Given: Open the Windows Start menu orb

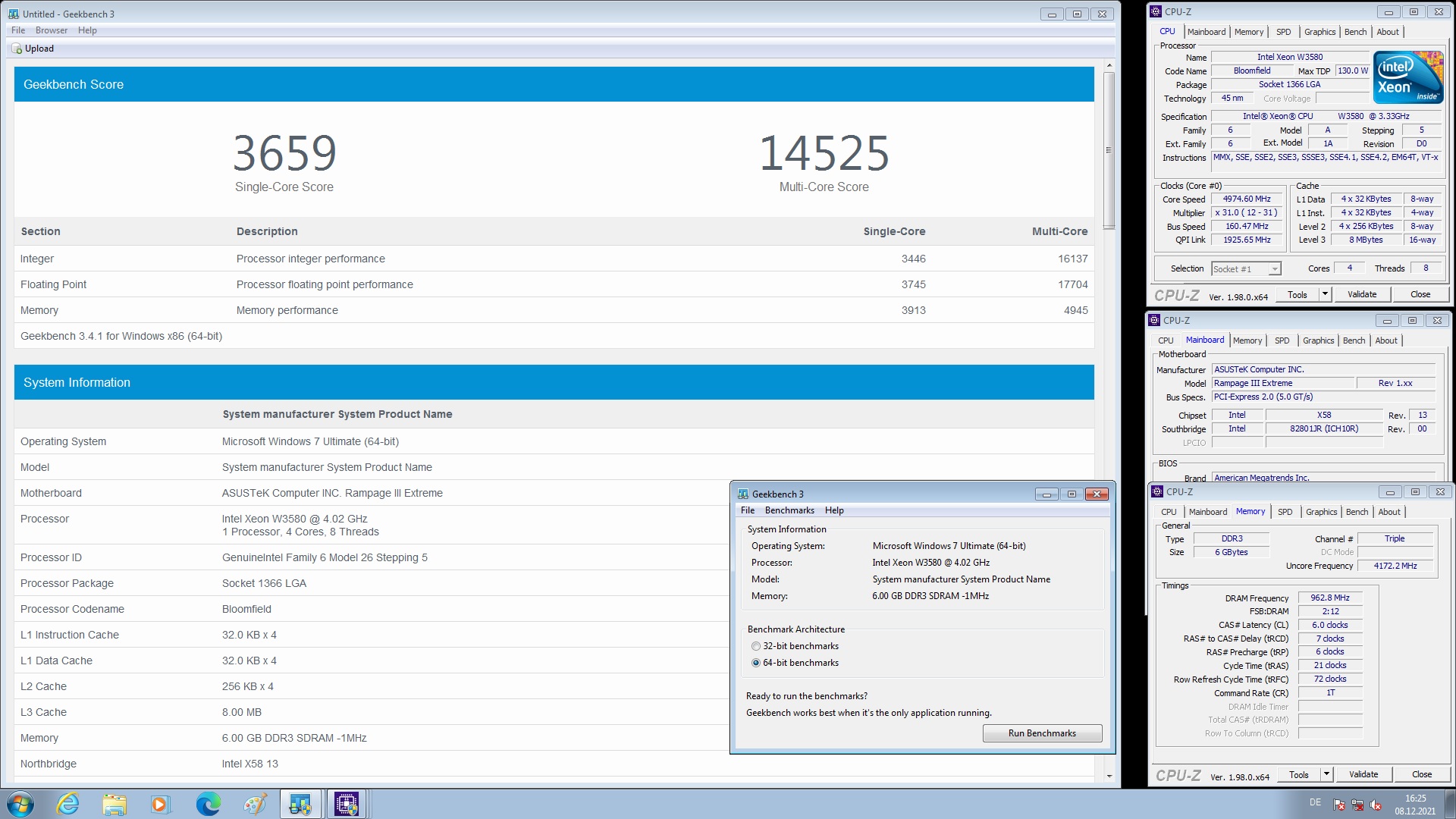Looking at the screenshot, I should pyautogui.click(x=20, y=804).
